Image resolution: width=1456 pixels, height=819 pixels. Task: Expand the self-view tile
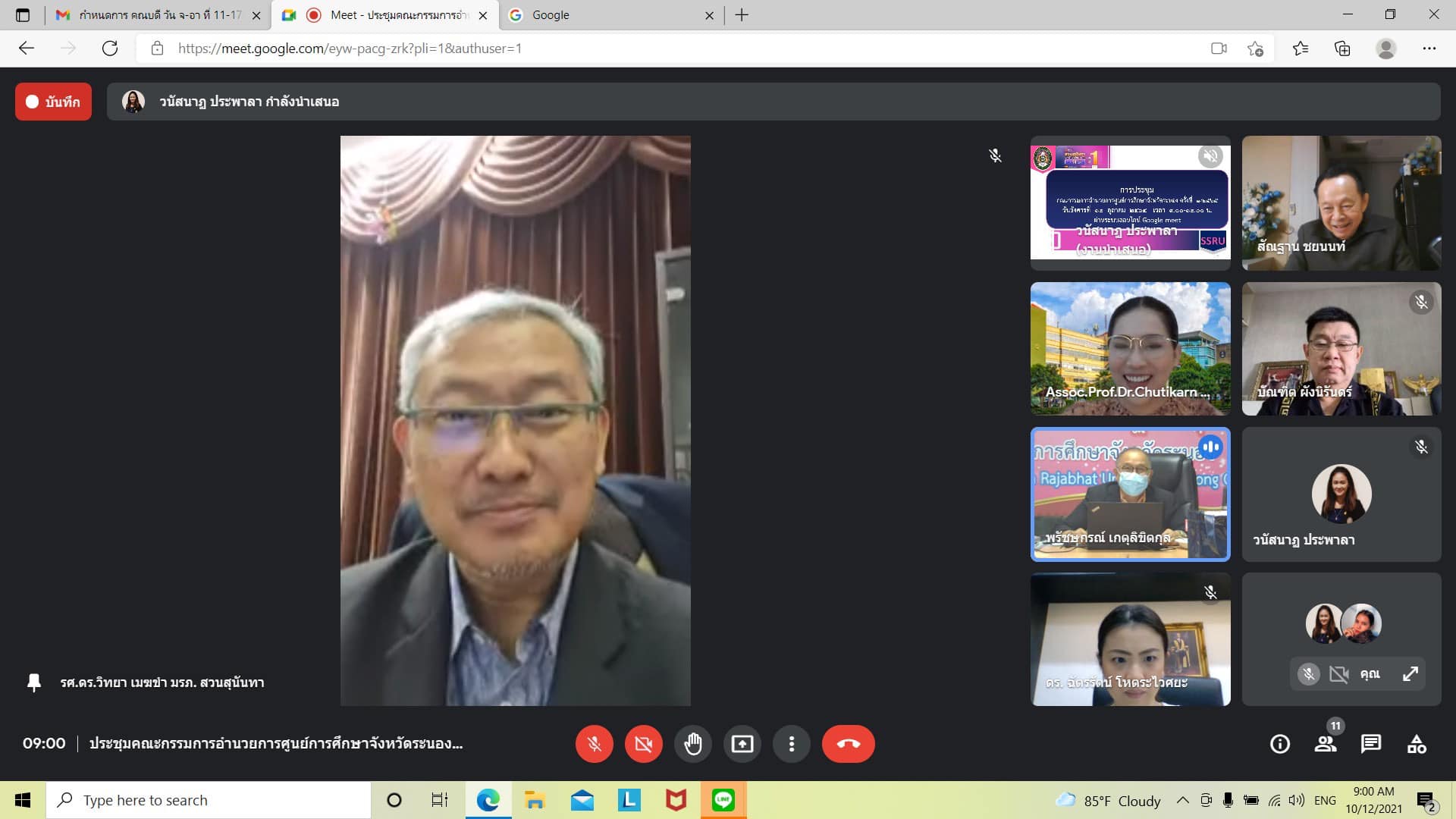point(1410,673)
